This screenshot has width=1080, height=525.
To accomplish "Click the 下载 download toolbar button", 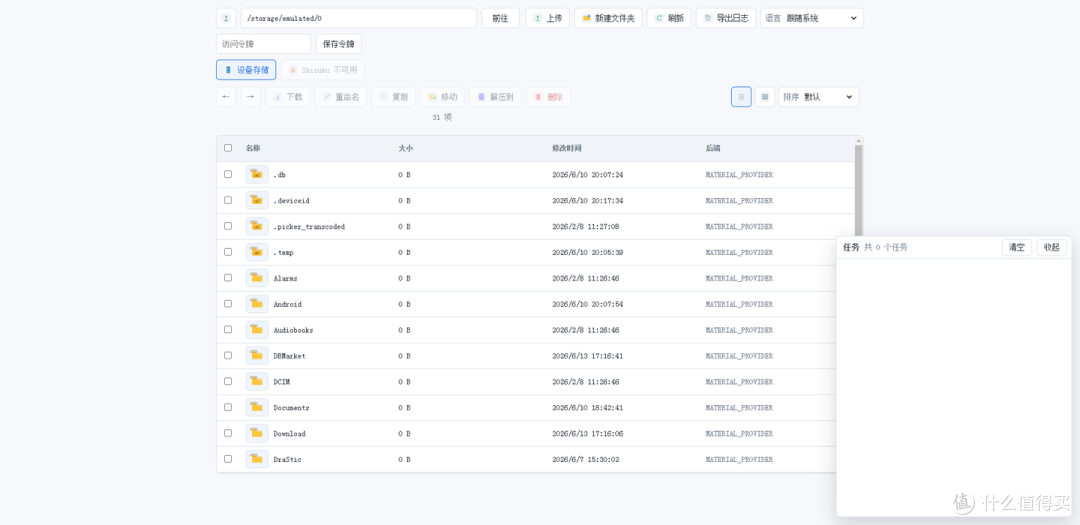I will [288, 96].
